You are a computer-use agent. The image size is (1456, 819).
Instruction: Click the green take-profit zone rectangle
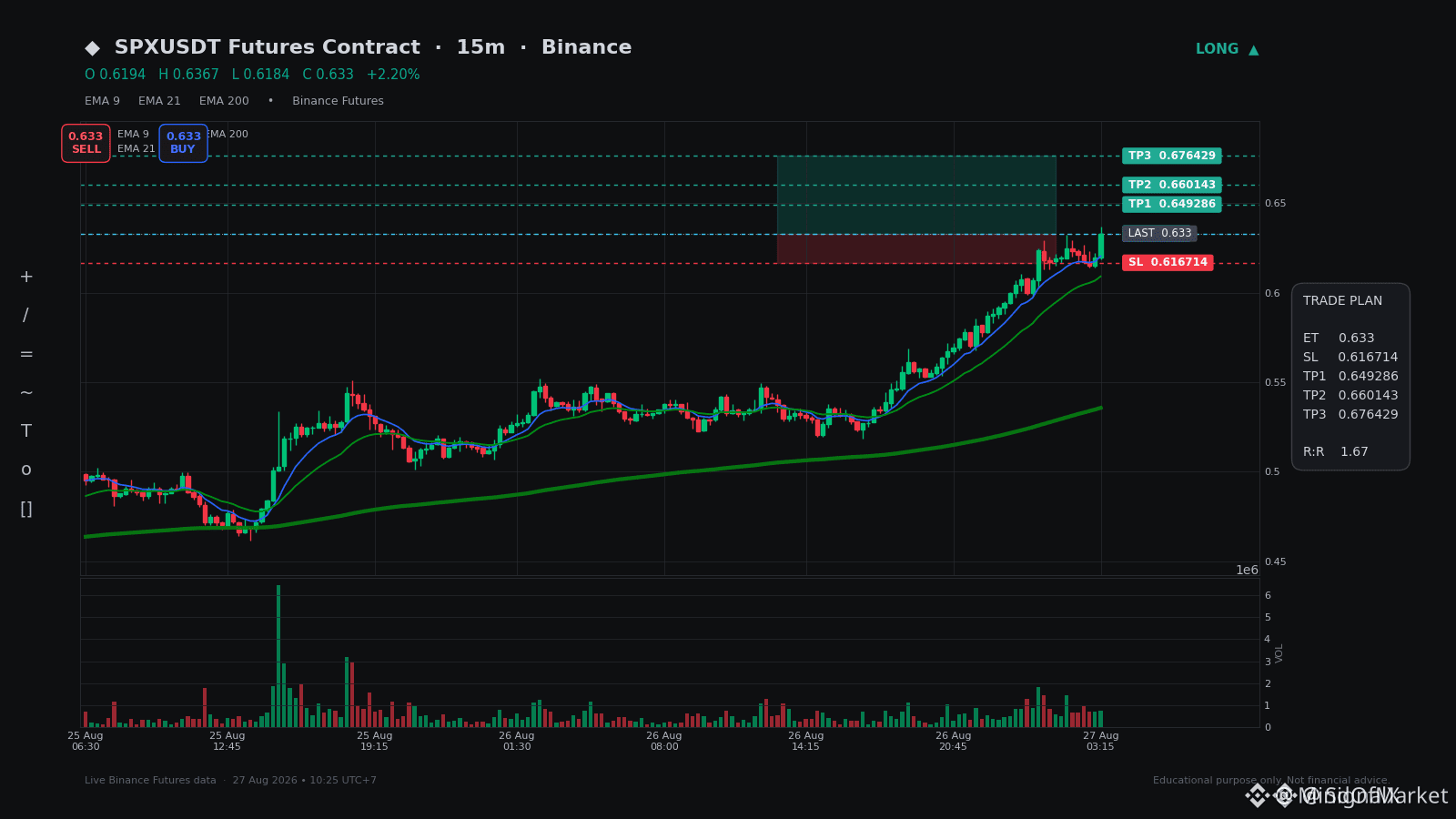pyautogui.click(x=916, y=195)
